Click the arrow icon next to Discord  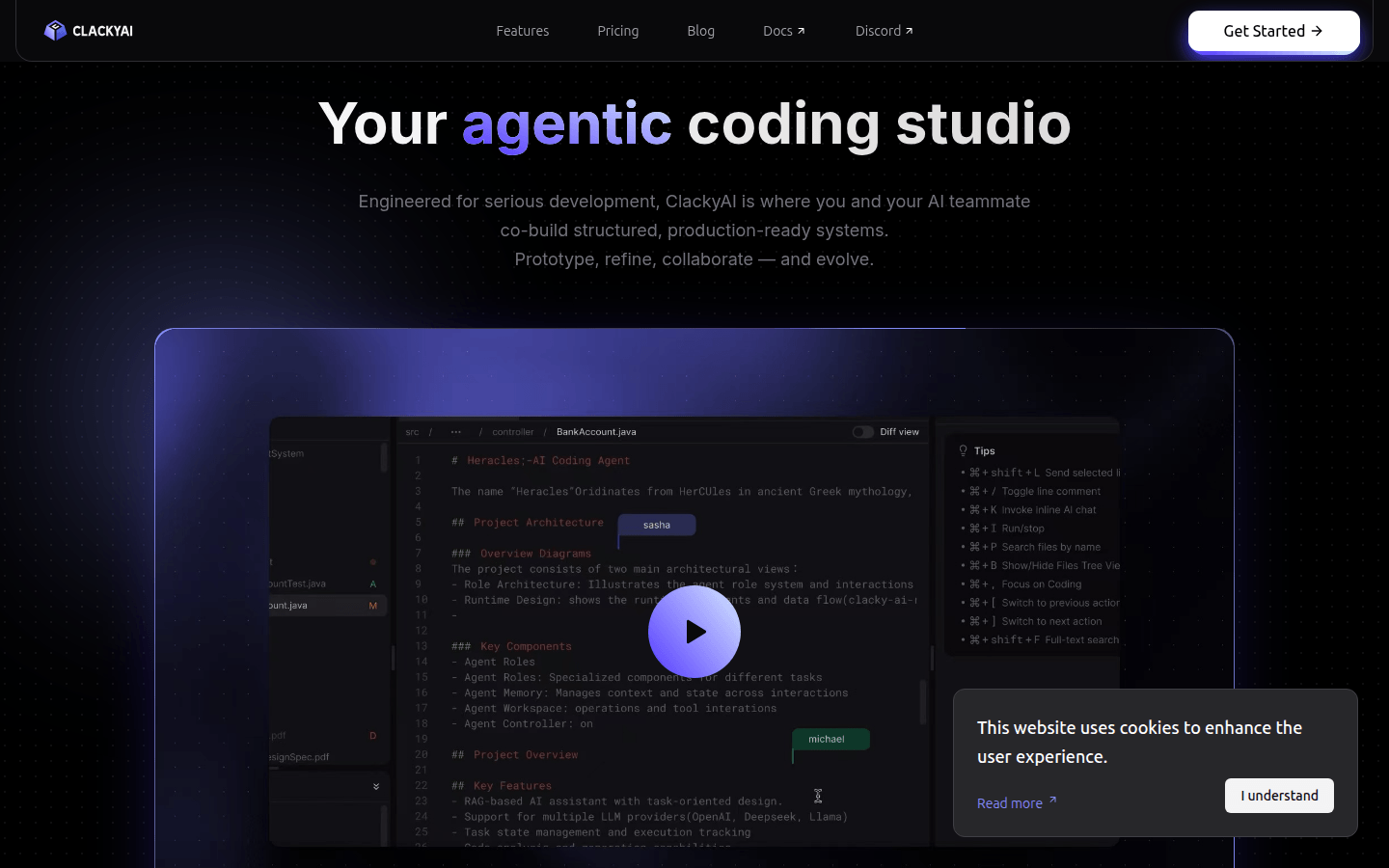[x=909, y=31]
